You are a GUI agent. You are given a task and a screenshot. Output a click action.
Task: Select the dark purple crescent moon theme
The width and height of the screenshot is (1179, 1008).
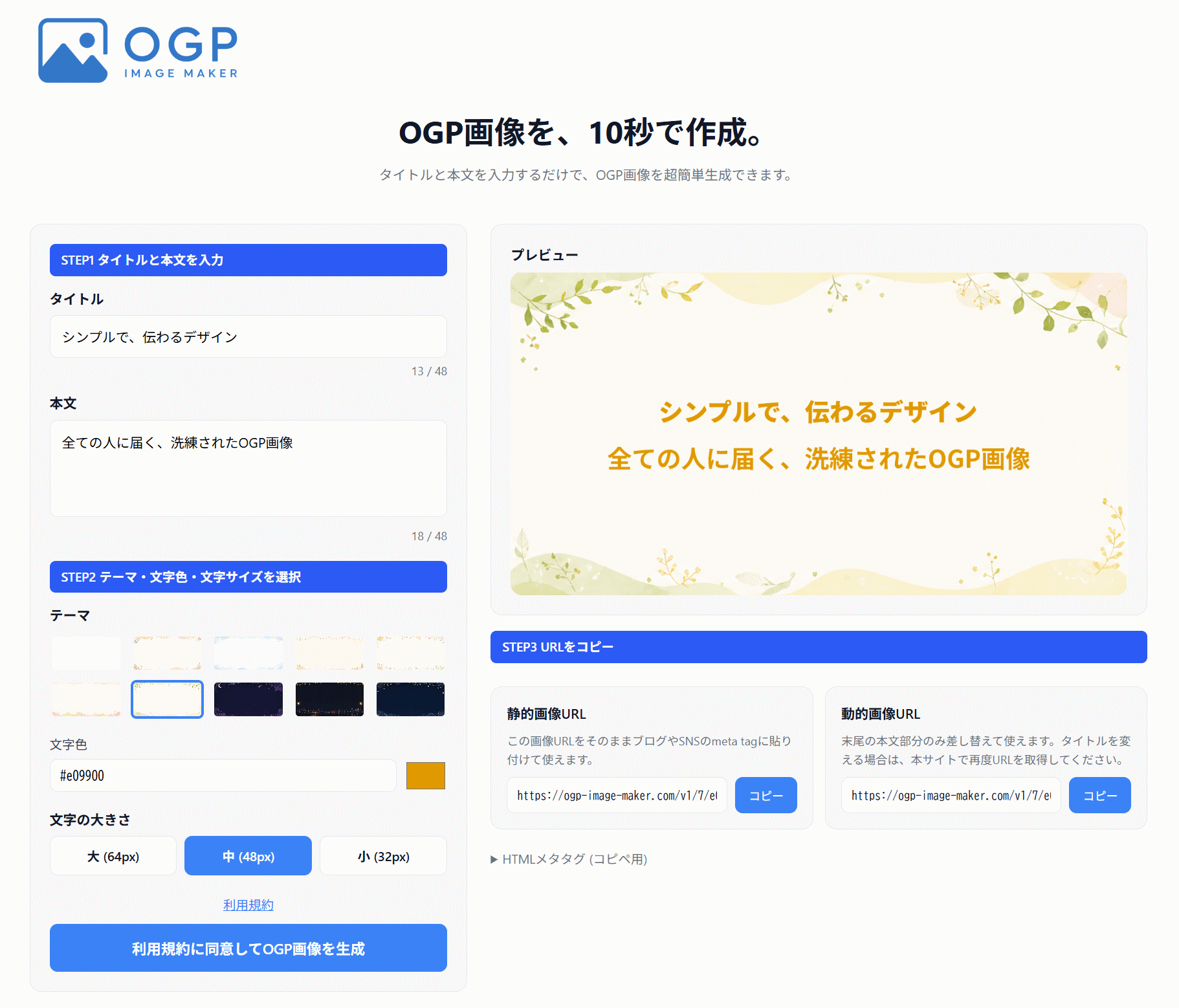[248, 699]
